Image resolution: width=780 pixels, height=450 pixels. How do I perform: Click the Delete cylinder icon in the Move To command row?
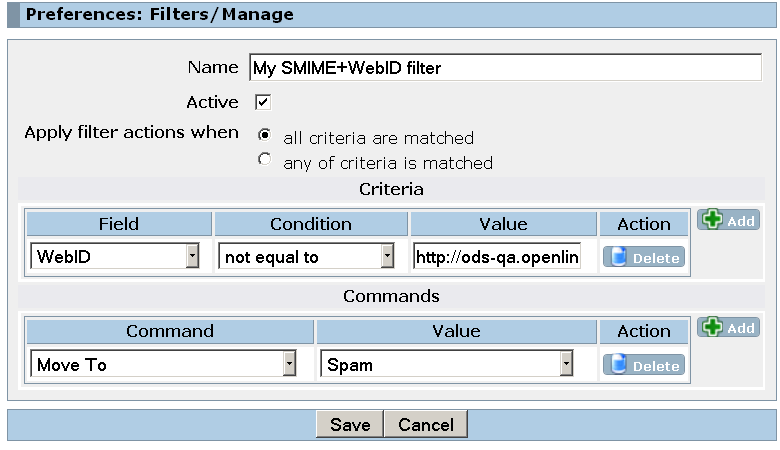coord(618,364)
